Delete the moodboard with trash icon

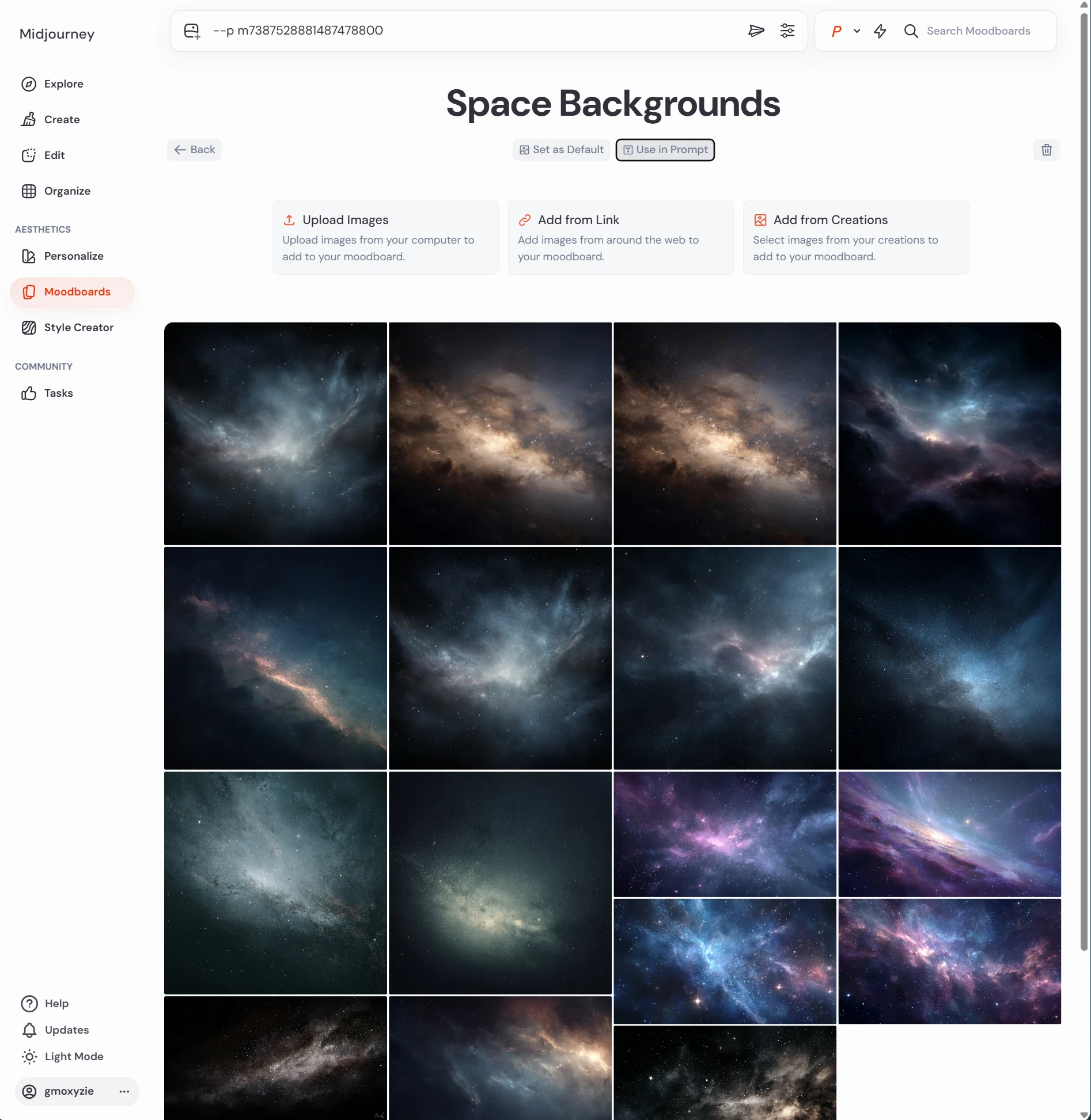click(x=1046, y=150)
